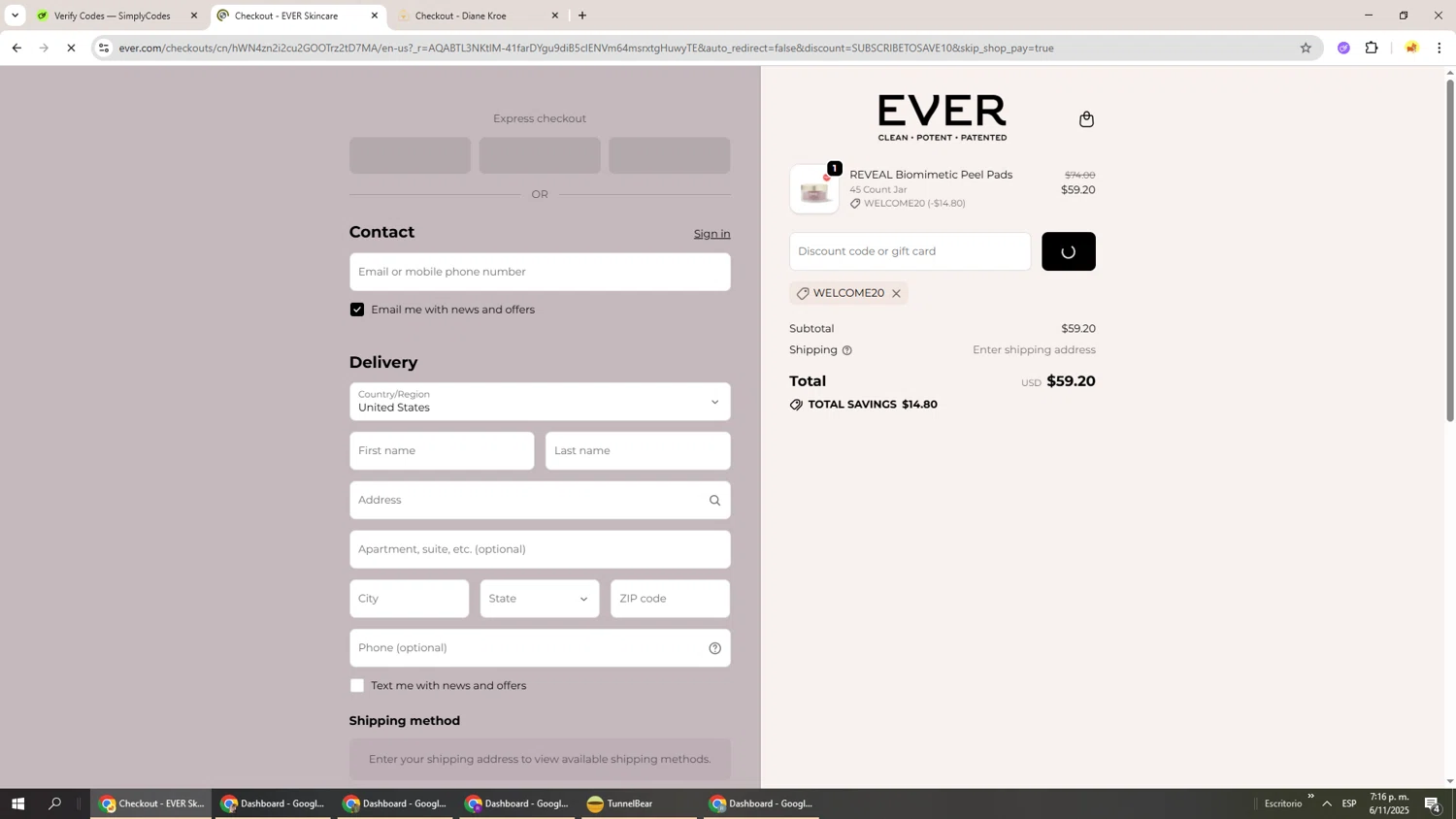Click the page vertical scrollbar
Viewport: 1456px width, 819px height.
pyautogui.click(x=1450, y=249)
